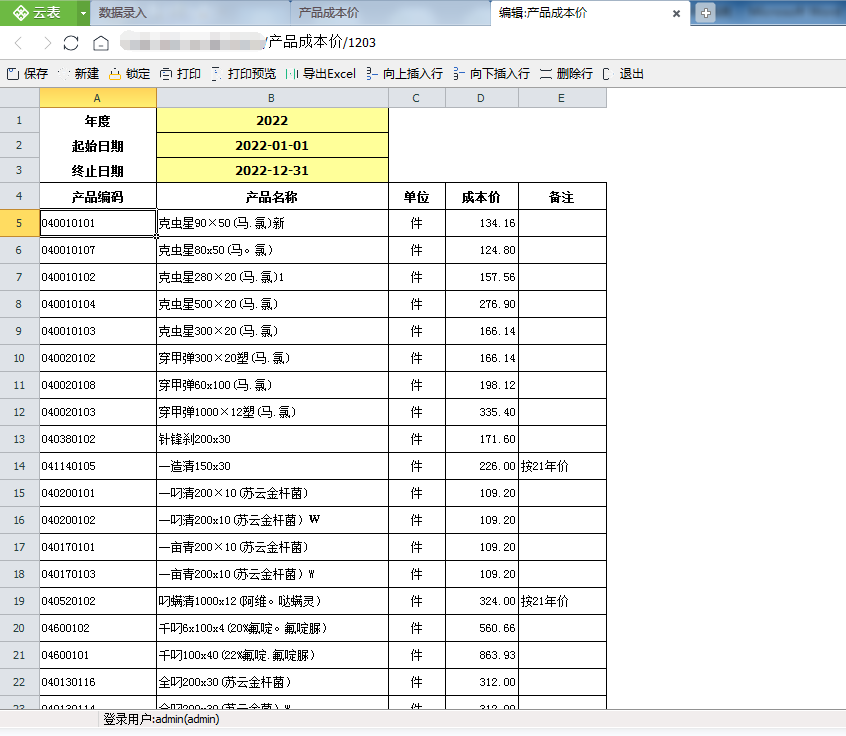846x736 pixels.
Task: Click the Export Excel (导出Excel) icon
Action: (292, 74)
